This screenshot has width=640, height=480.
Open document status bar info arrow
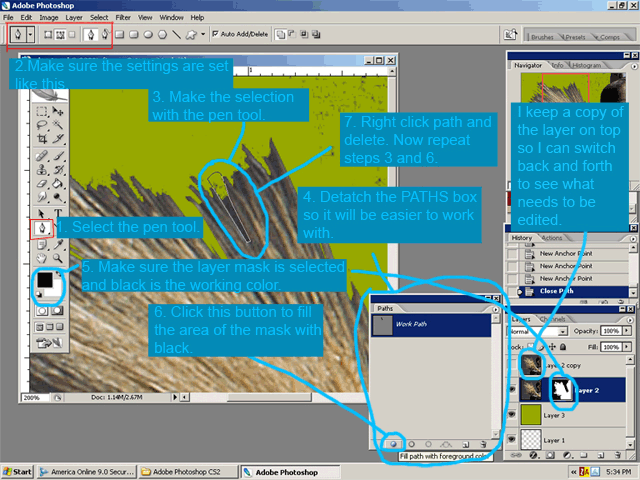coord(175,397)
